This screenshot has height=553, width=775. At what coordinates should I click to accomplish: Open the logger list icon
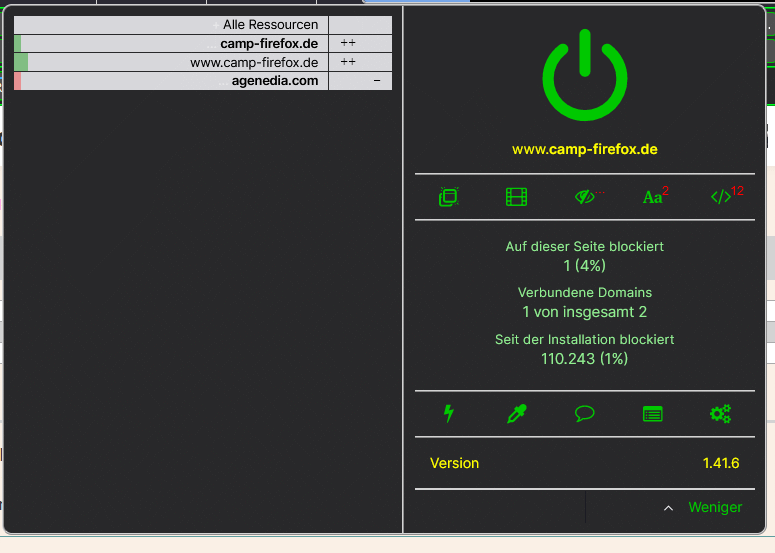coord(652,414)
